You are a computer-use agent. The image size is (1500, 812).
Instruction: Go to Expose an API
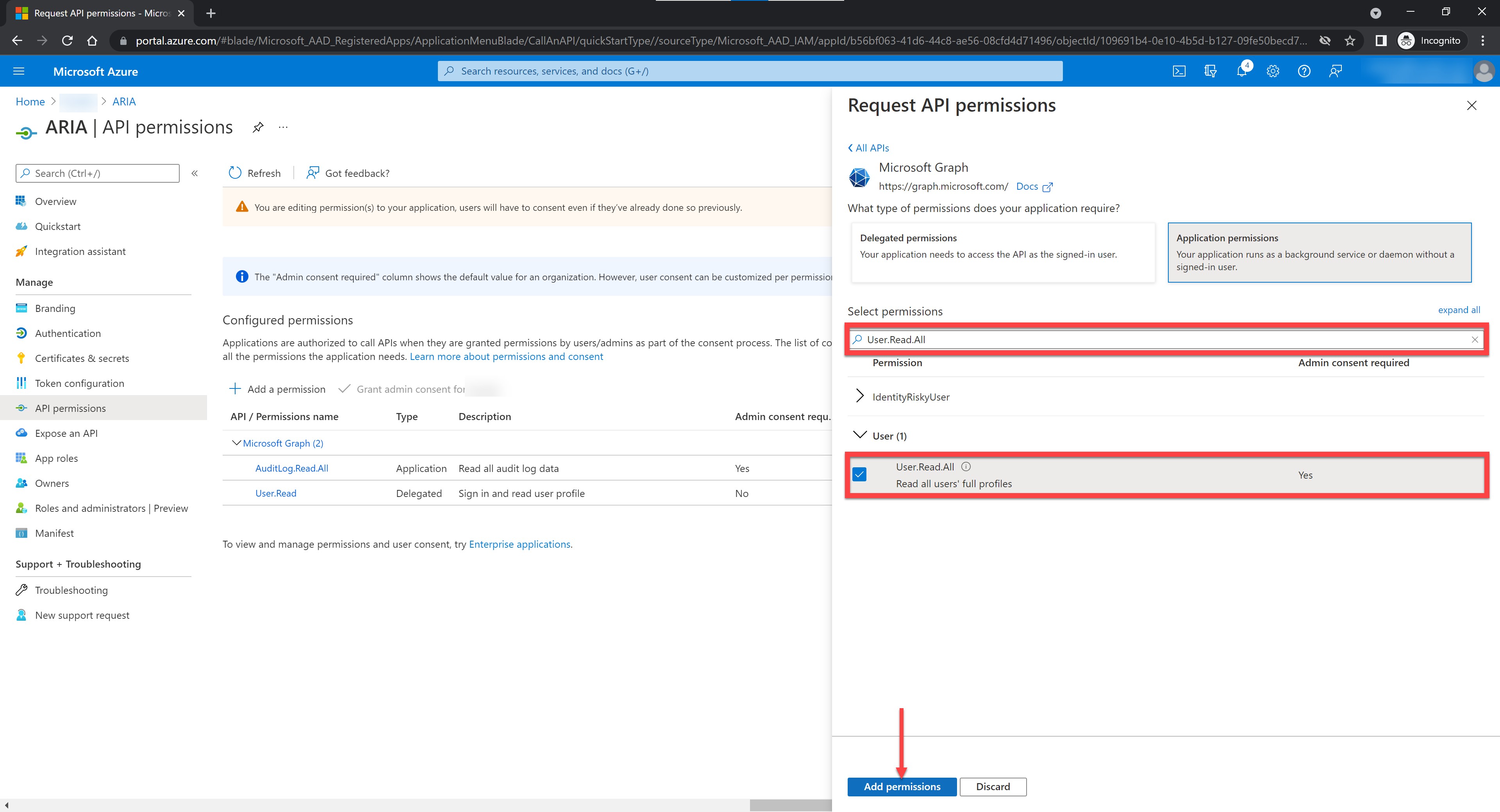[x=66, y=433]
